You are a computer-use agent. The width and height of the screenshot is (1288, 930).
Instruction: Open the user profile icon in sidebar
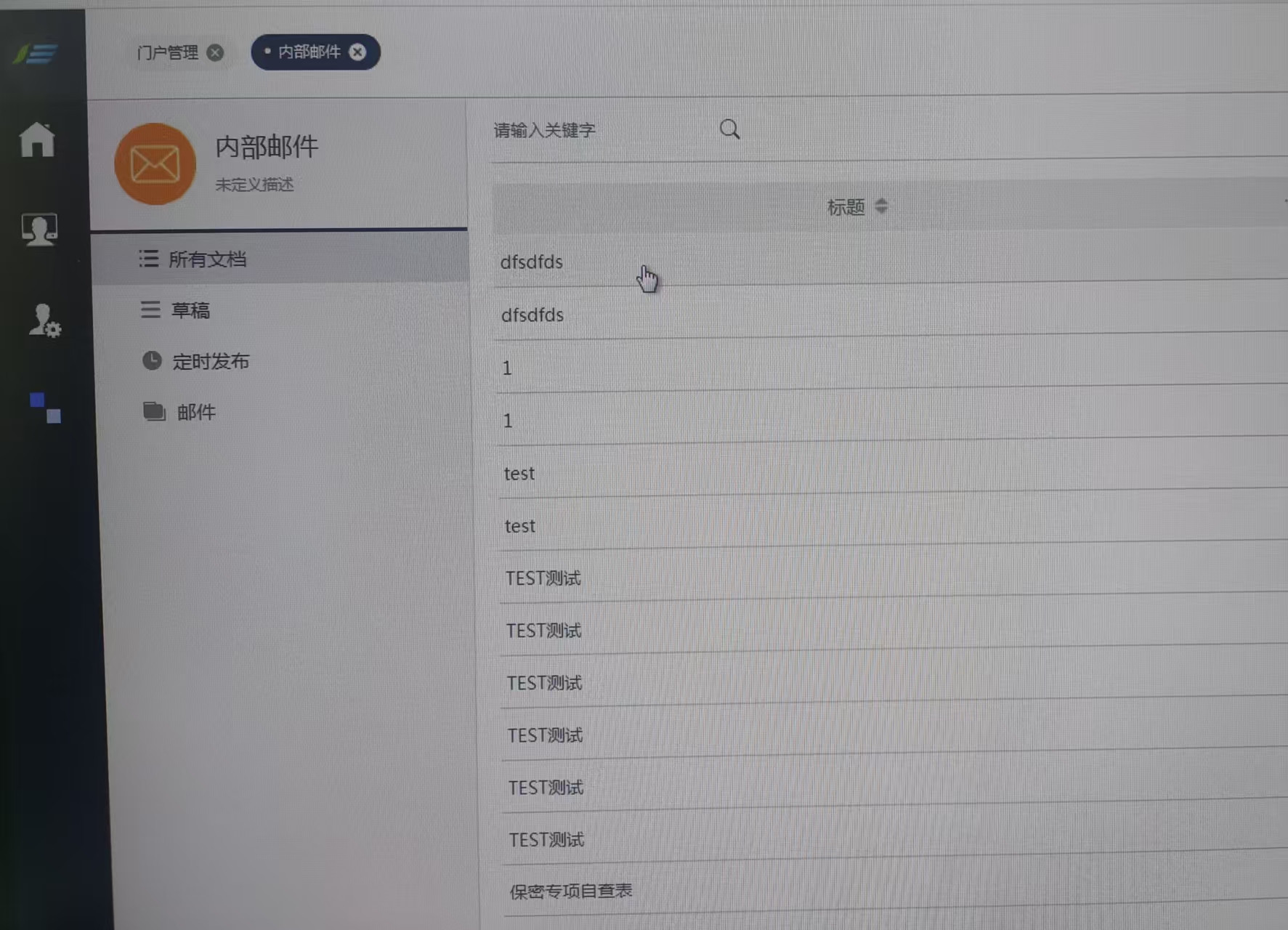pos(41,230)
